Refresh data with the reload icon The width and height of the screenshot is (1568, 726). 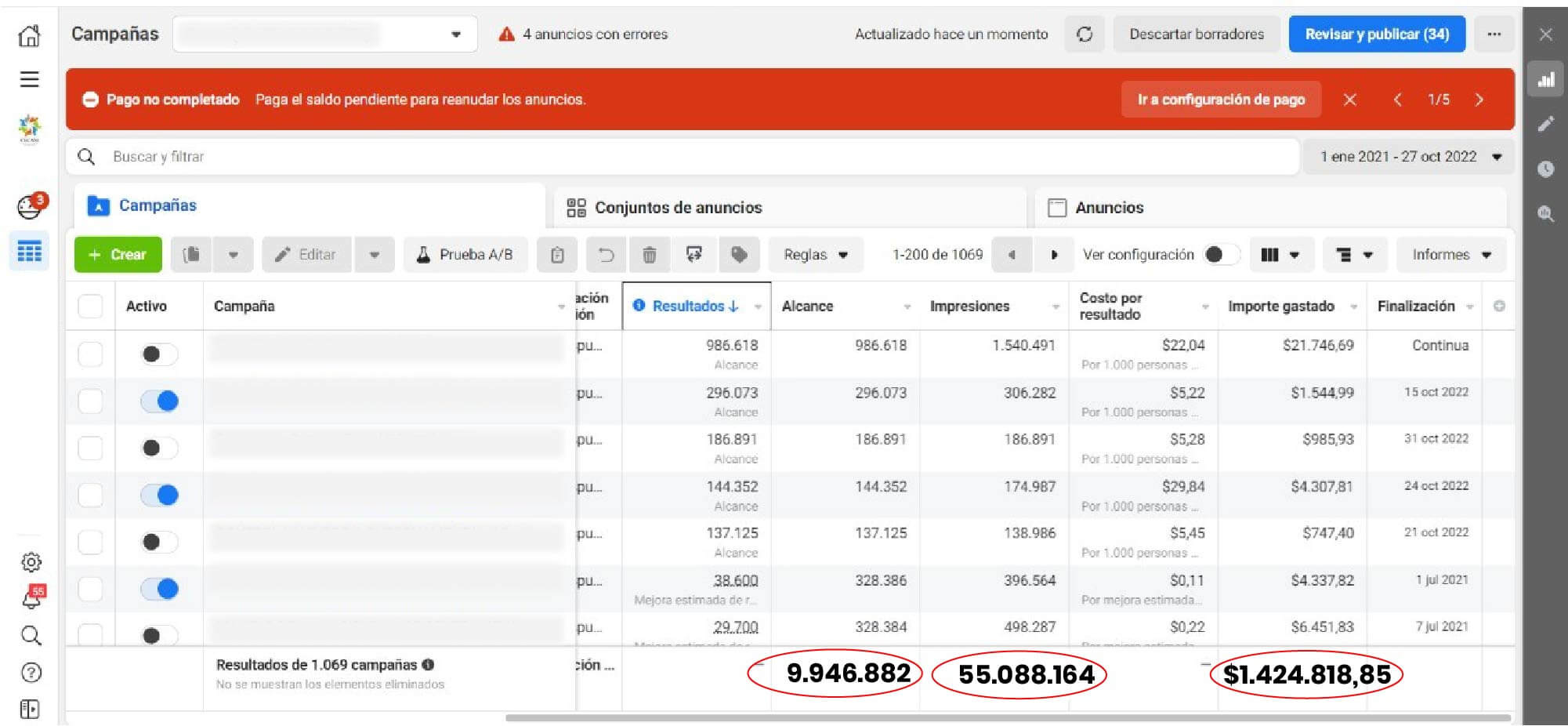1085,34
